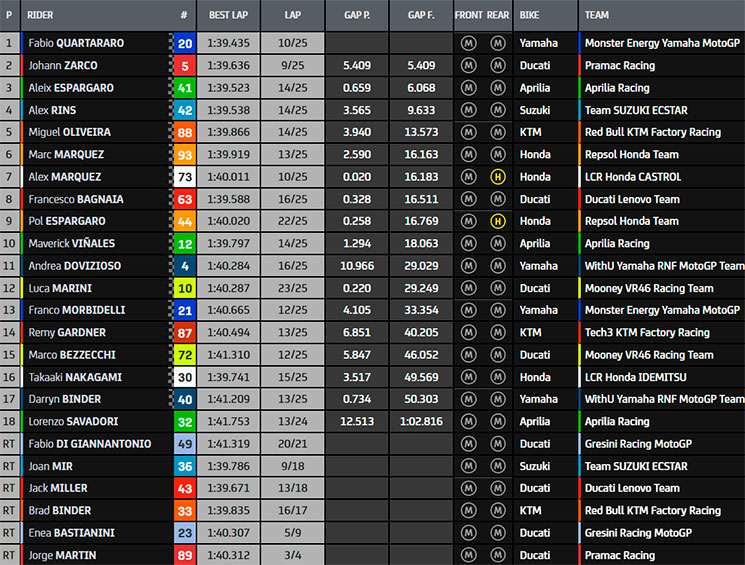Click Zarco's front tyre M icon
Image resolution: width=745 pixels, height=565 pixels.
468,66
